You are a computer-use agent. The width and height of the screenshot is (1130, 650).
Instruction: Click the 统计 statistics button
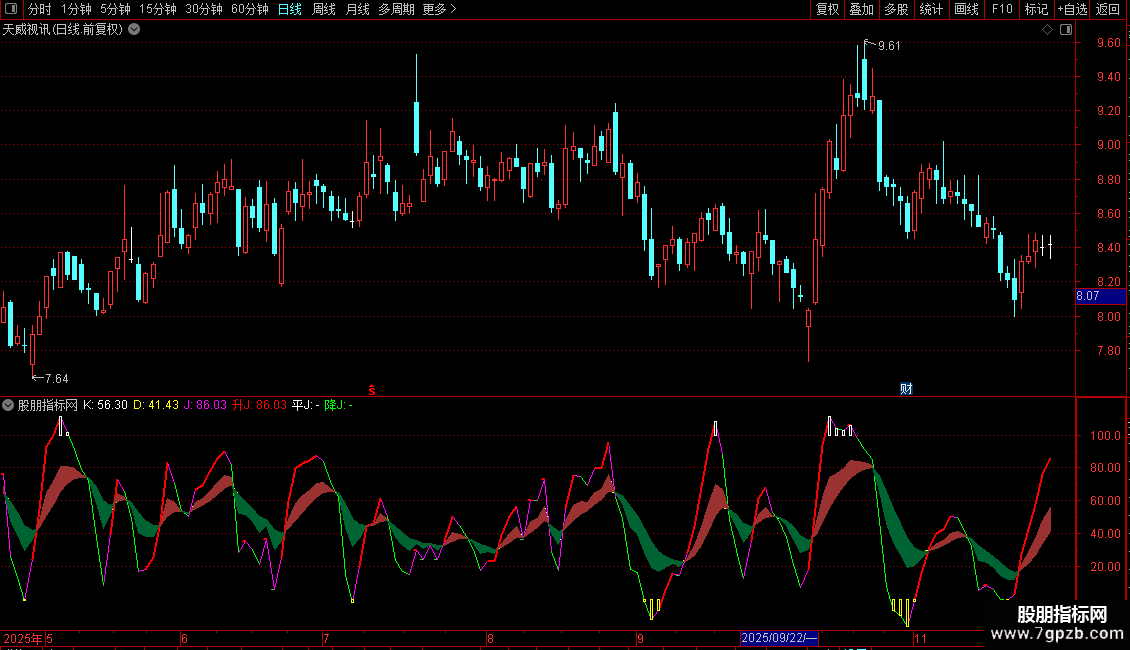coord(931,9)
